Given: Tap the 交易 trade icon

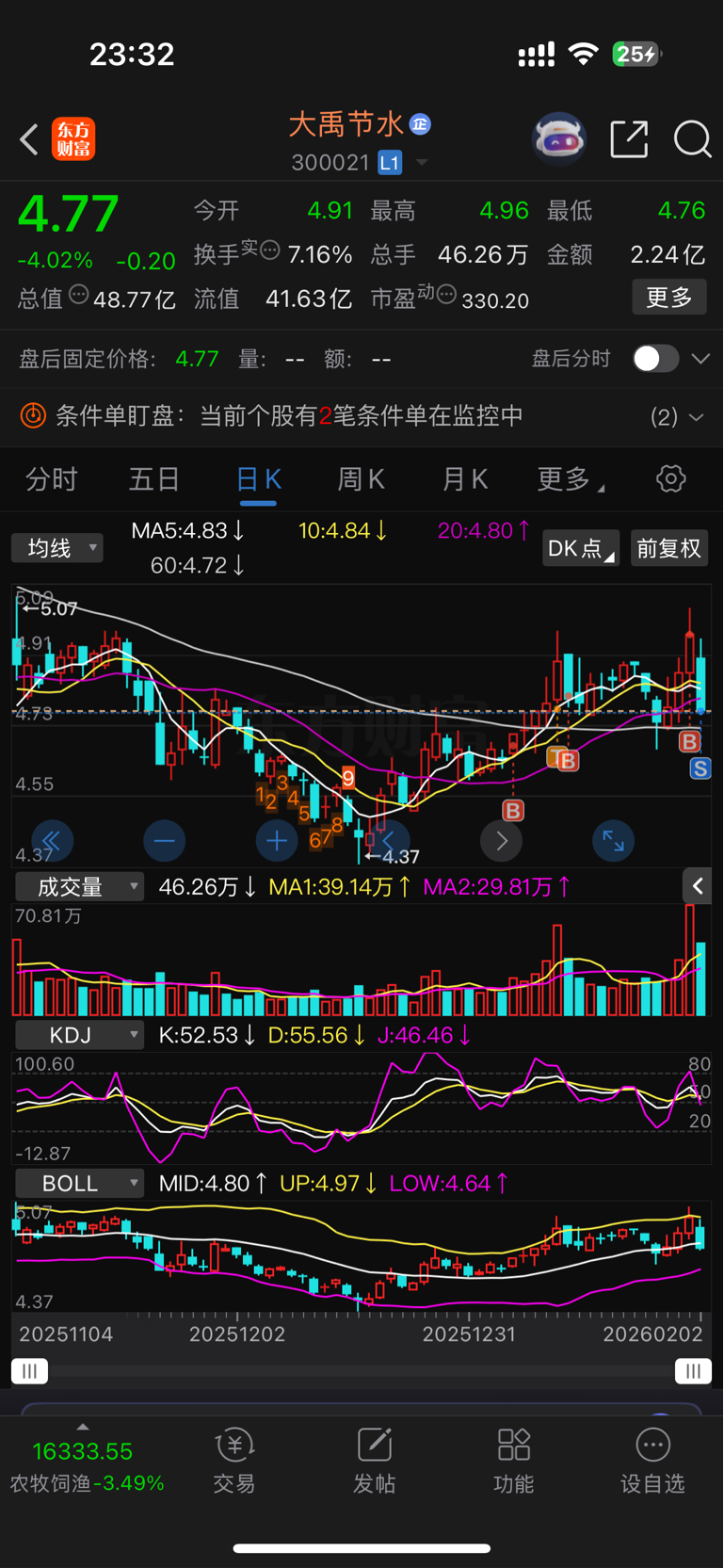Looking at the screenshot, I should tap(234, 1446).
